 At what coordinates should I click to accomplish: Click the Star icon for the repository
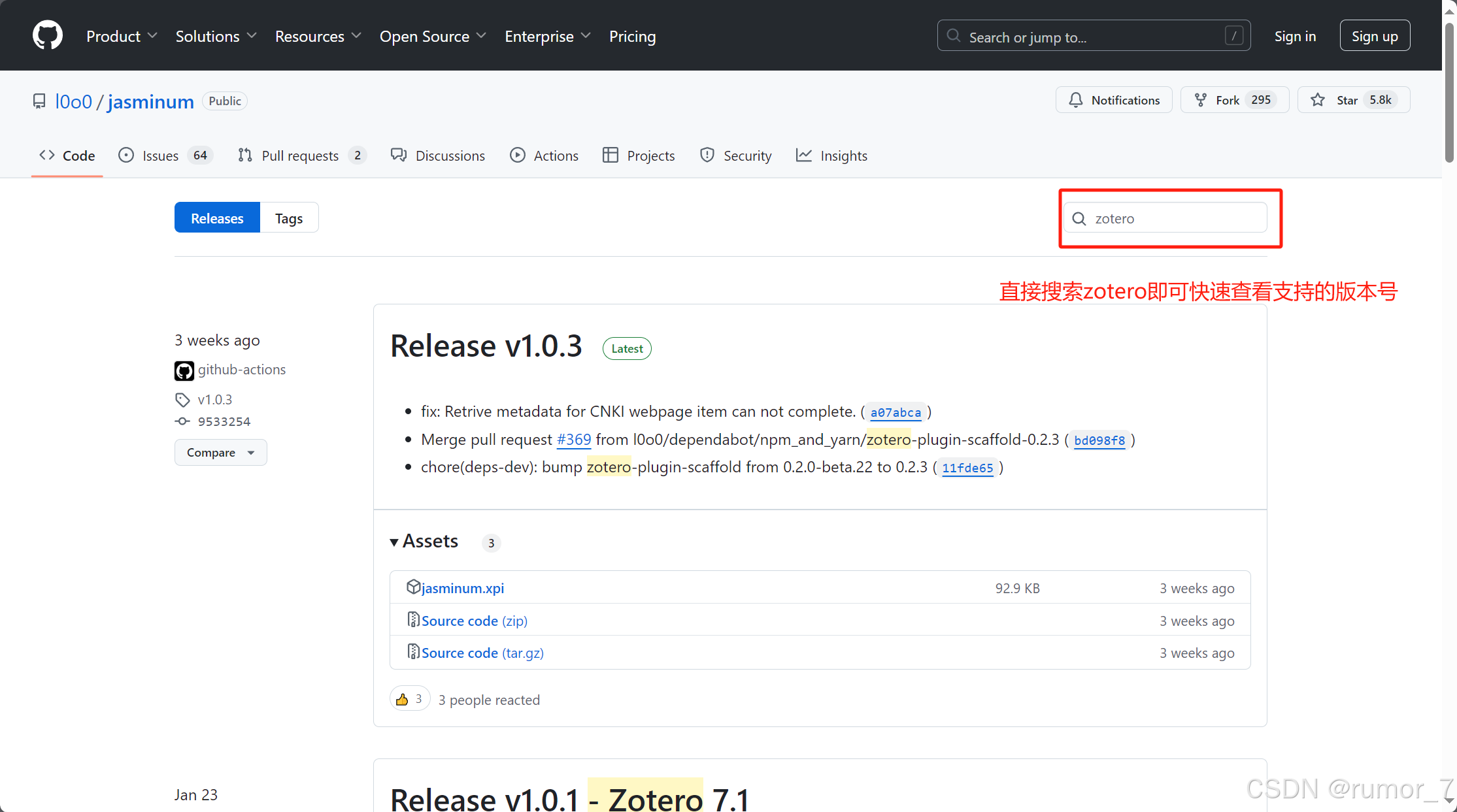[1318, 100]
